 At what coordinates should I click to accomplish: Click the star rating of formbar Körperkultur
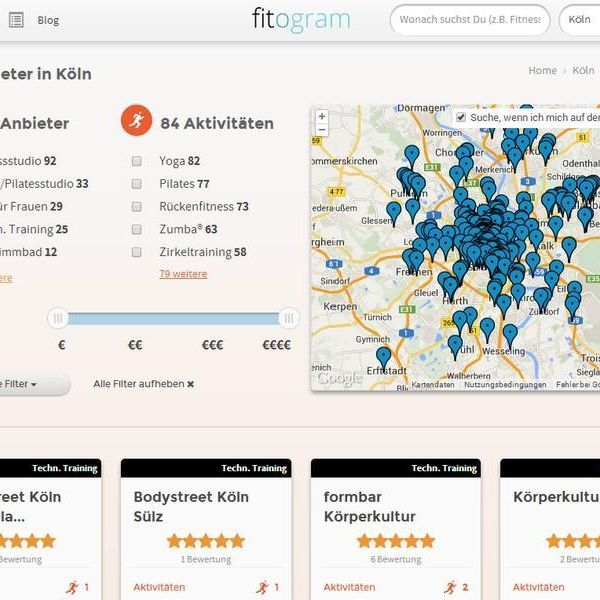coord(396,541)
